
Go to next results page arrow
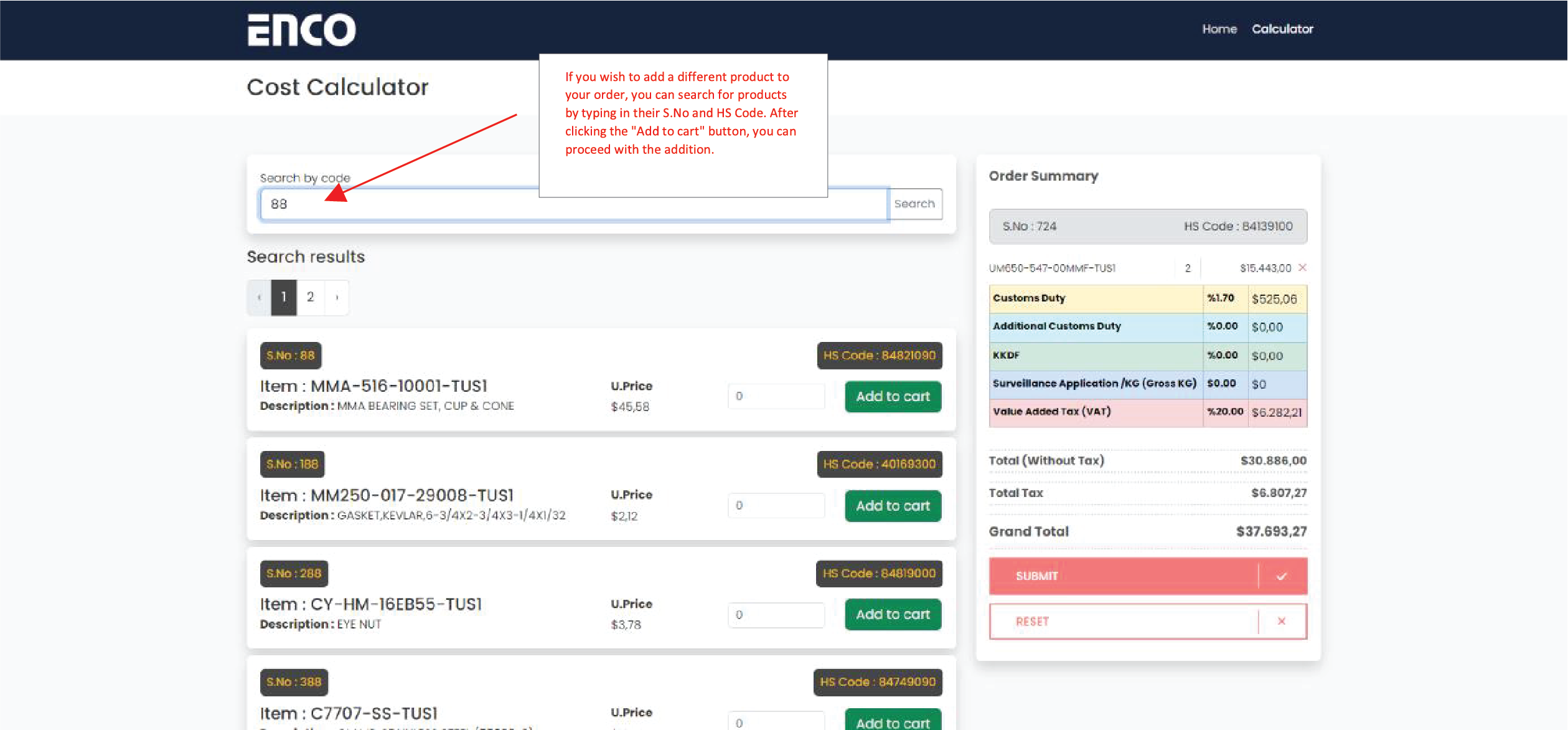click(x=337, y=297)
